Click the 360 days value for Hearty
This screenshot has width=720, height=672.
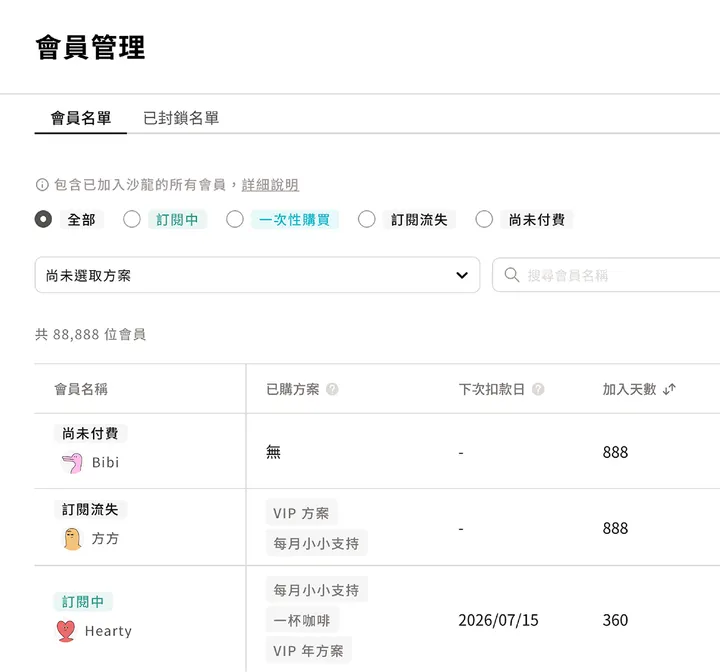615,620
